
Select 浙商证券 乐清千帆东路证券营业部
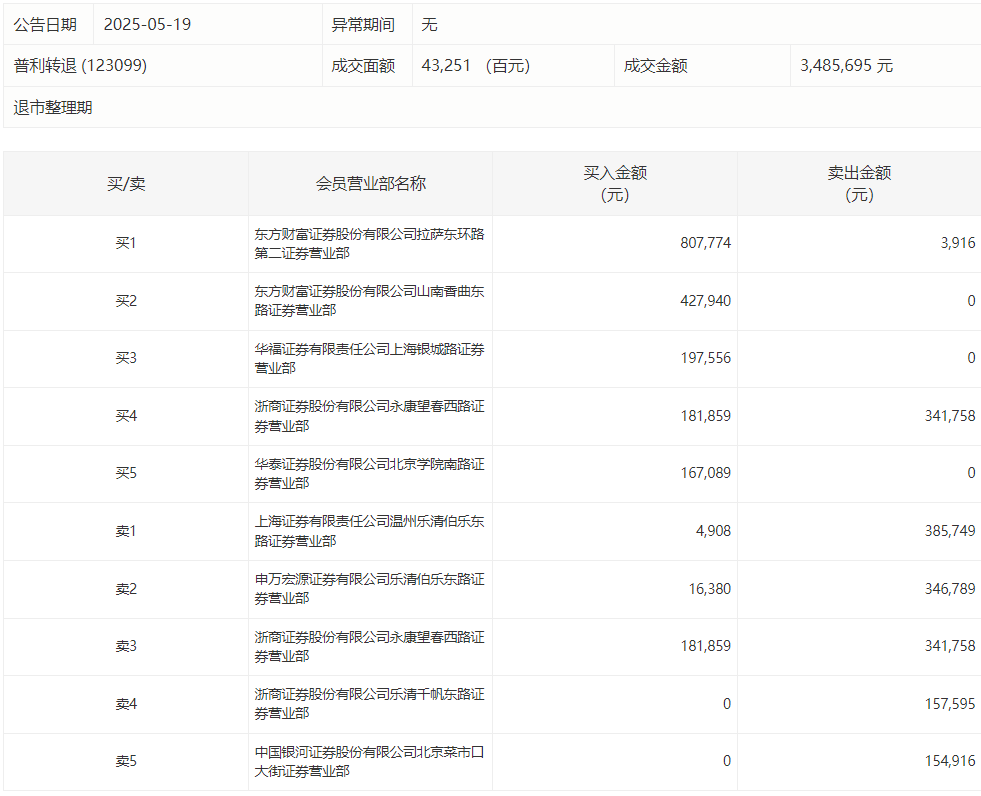point(369,704)
